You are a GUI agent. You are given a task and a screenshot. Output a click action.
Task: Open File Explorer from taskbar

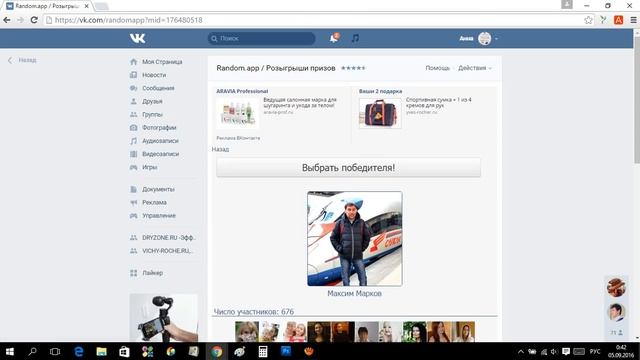[x=101, y=351]
